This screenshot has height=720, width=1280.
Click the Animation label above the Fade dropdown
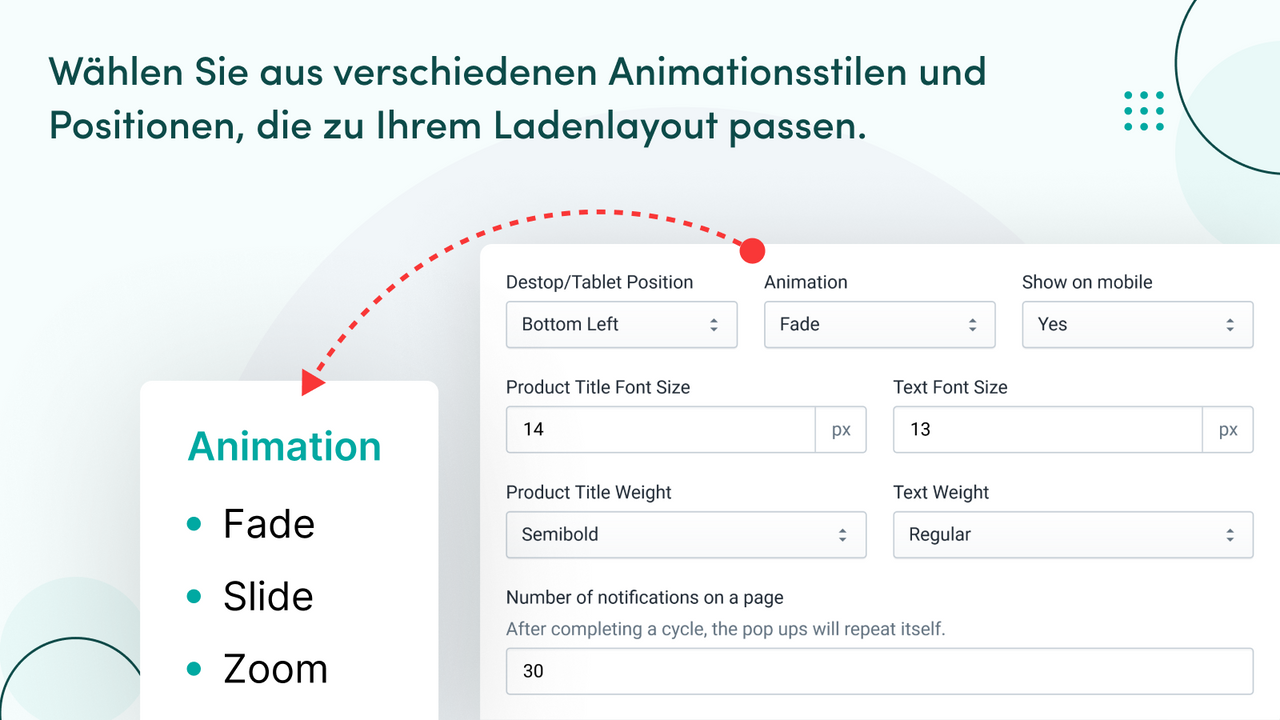point(806,282)
